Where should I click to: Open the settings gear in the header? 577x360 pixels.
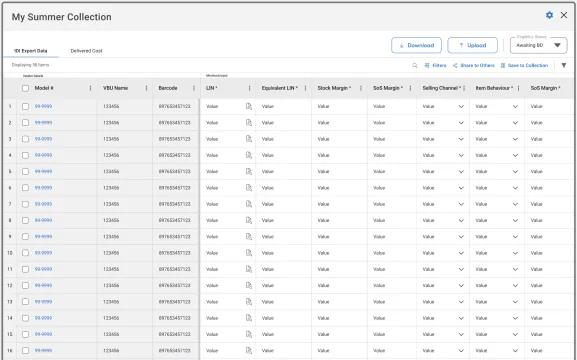pyautogui.click(x=549, y=15)
